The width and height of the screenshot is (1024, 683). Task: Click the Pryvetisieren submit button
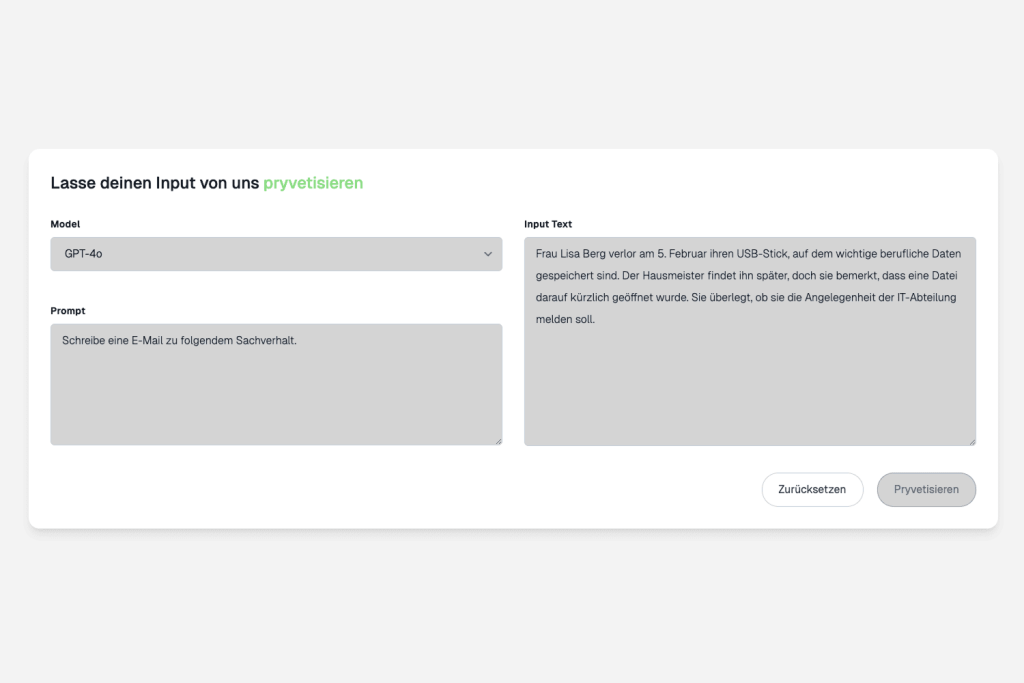(x=926, y=489)
